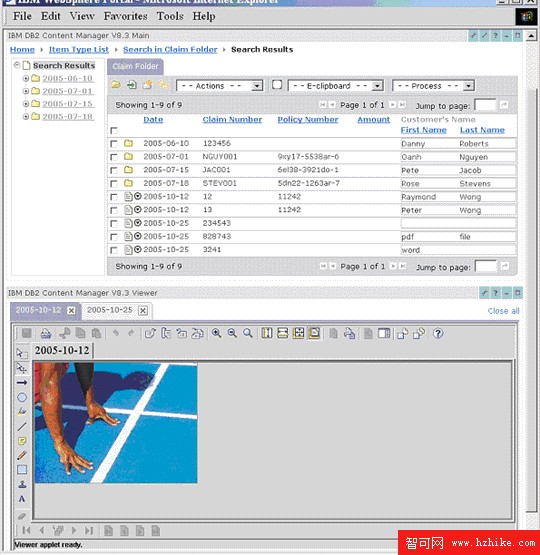Click the print icon in viewer toolbar
The image size is (540, 555).
tap(46, 333)
